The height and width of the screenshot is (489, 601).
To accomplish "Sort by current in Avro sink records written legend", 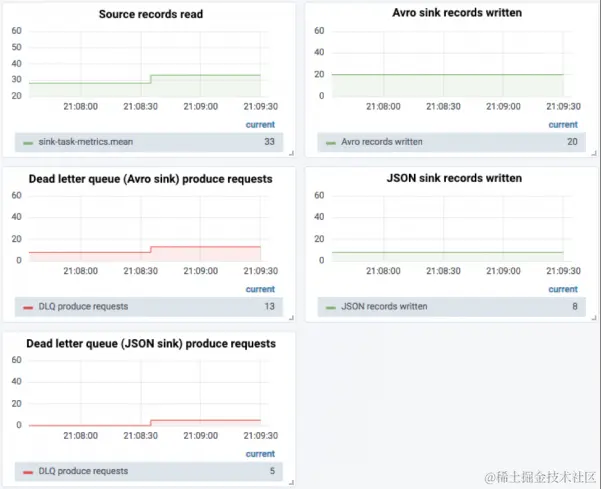I will click(563, 125).
